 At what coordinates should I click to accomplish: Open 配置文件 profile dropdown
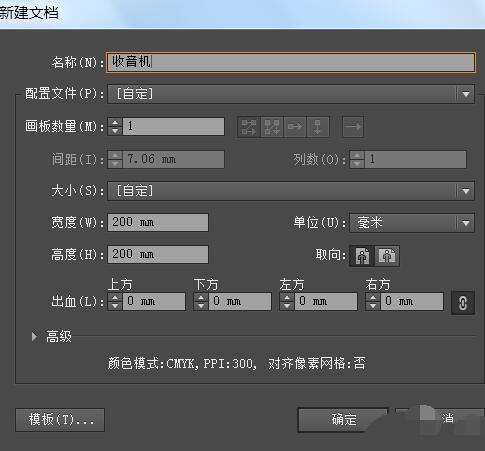click(x=291, y=94)
